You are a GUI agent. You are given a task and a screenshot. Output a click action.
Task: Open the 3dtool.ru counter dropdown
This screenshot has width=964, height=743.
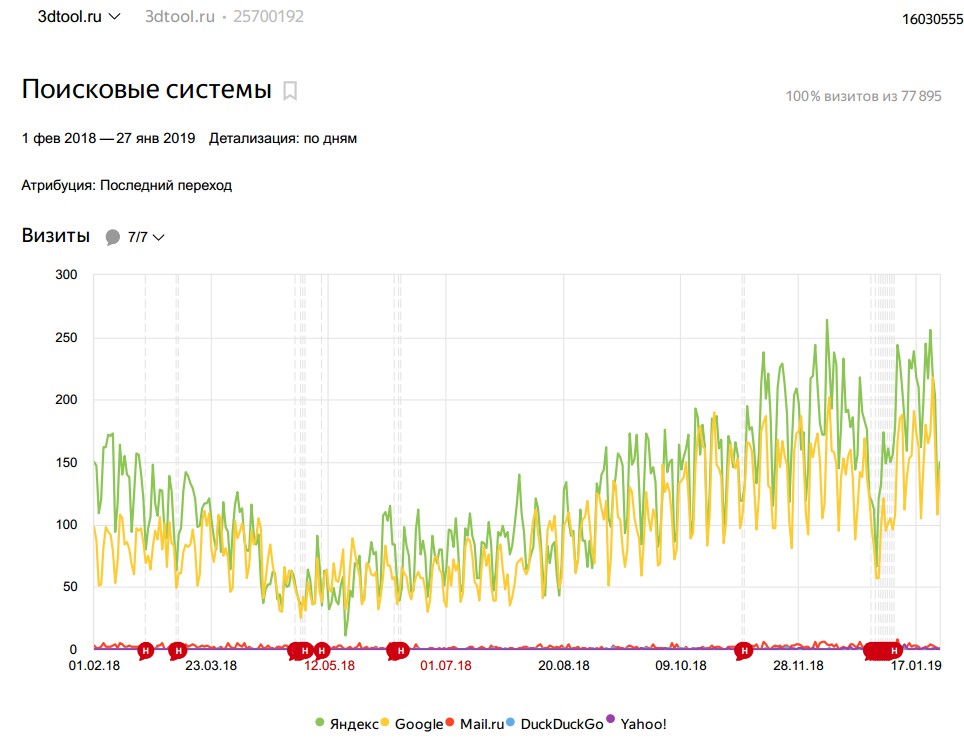[x=79, y=17]
